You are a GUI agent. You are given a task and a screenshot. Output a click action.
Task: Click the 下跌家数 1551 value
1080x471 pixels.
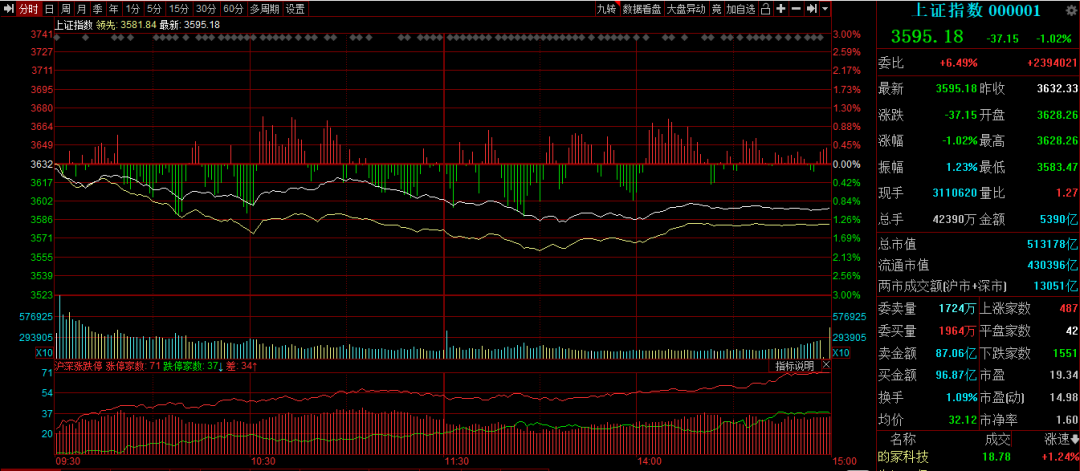click(1065, 353)
